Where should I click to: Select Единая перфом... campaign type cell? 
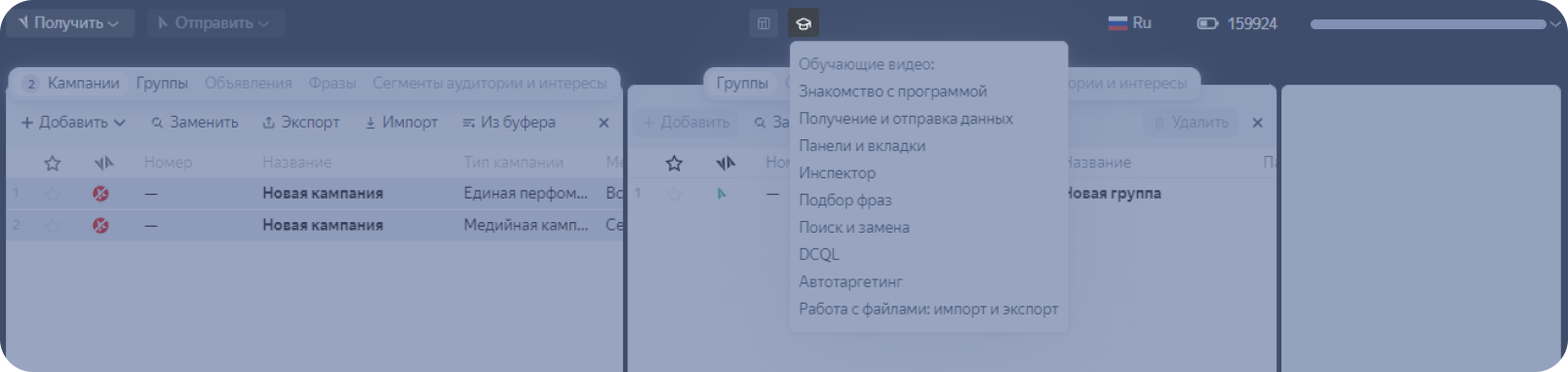tap(526, 194)
